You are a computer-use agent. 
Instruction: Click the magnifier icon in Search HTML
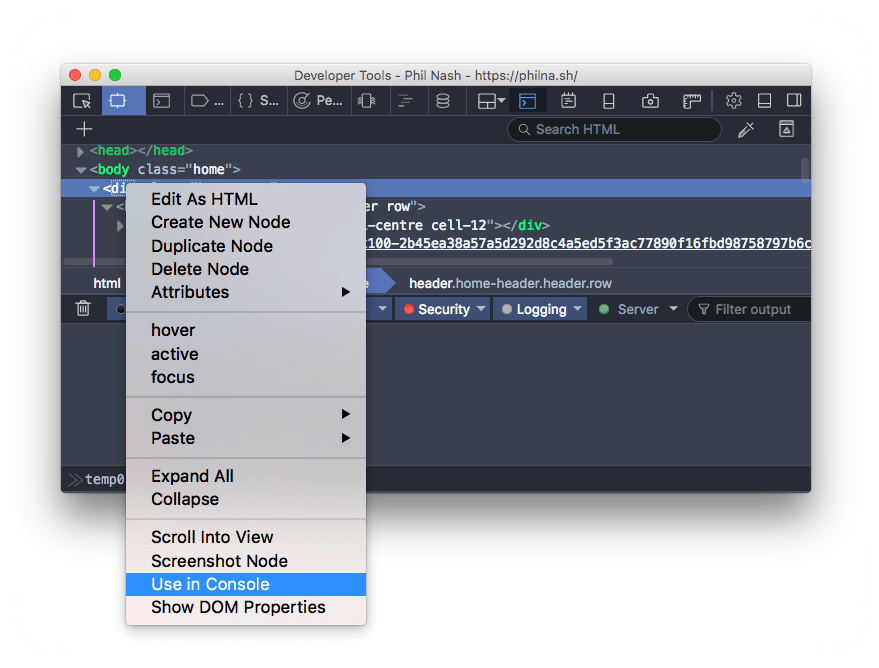pyautogui.click(x=524, y=129)
